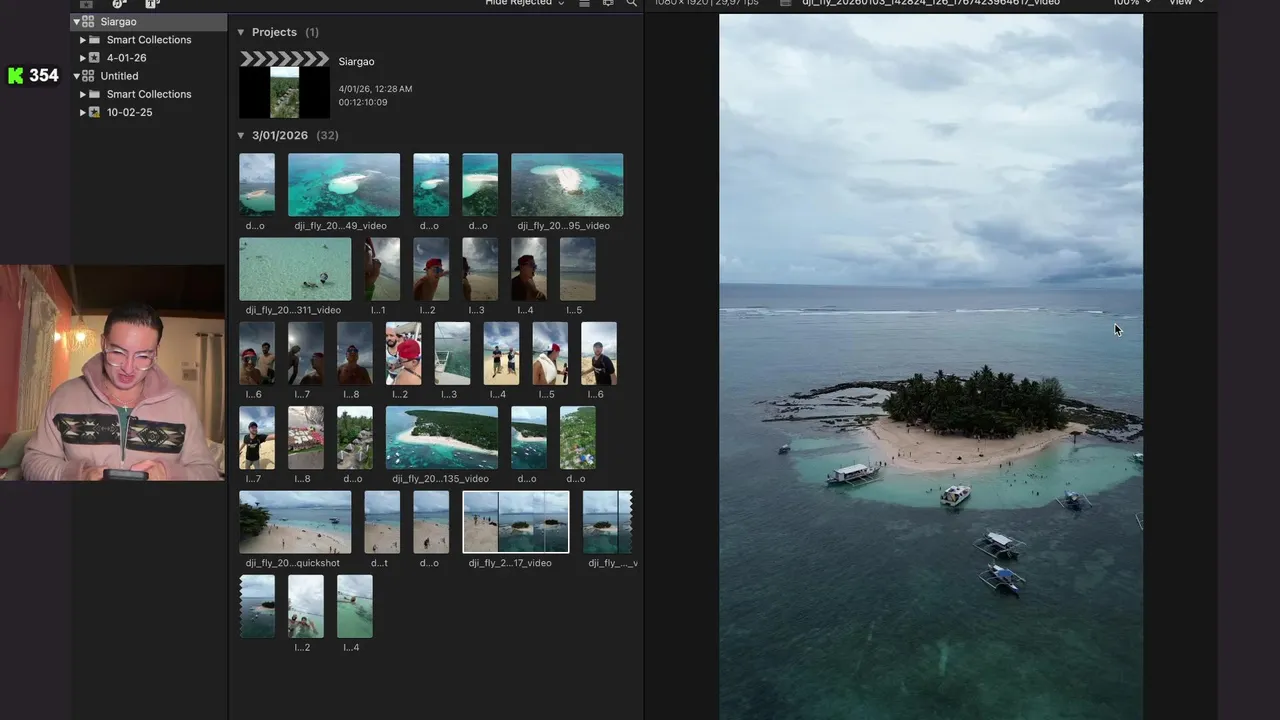This screenshot has height=720, width=1280.
Task: Expand Smart Collections under the Siargao library
Action: point(83,40)
